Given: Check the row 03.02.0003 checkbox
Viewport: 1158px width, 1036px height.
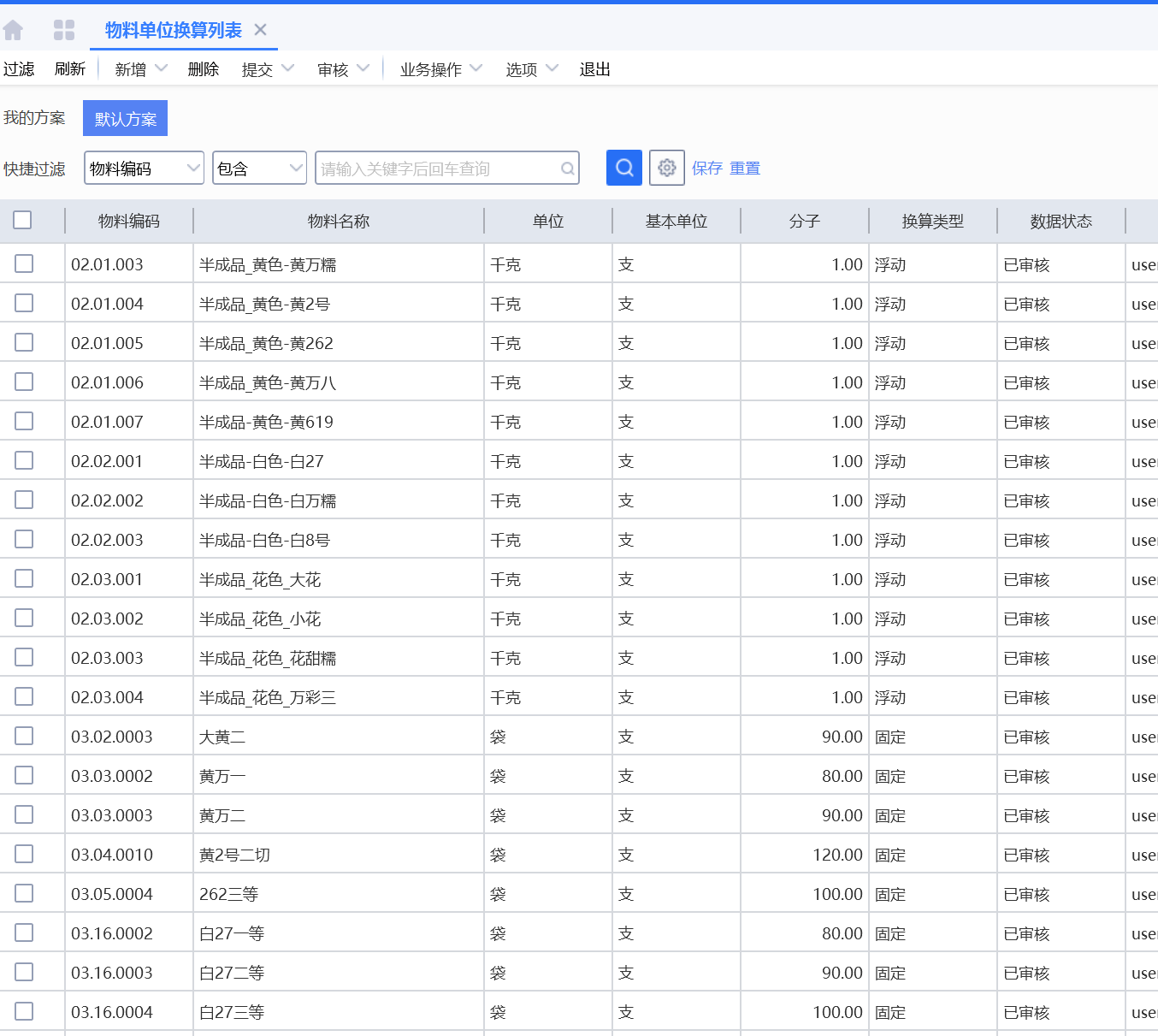Looking at the screenshot, I should 24,736.
